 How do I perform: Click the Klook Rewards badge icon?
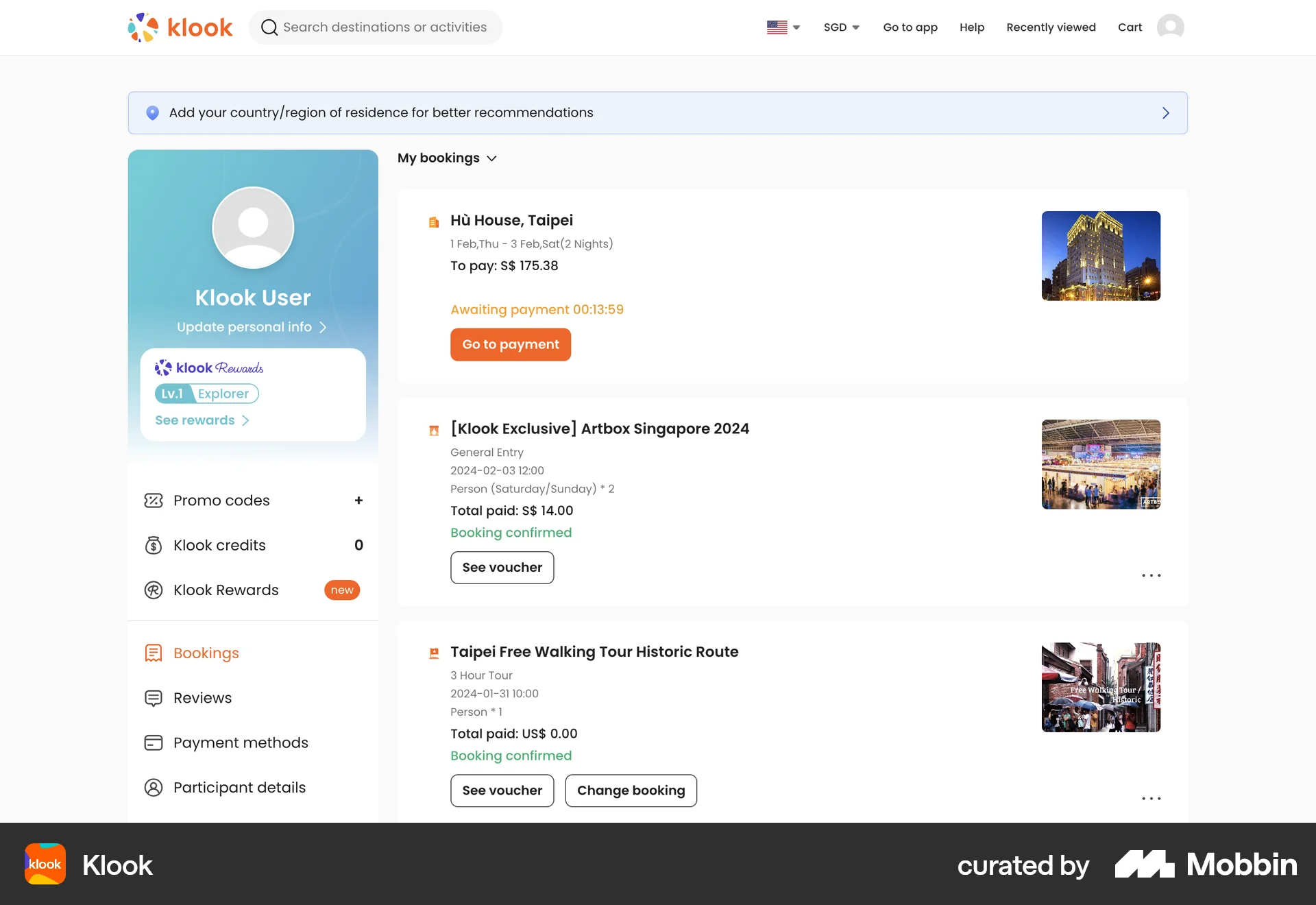(154, 590)
